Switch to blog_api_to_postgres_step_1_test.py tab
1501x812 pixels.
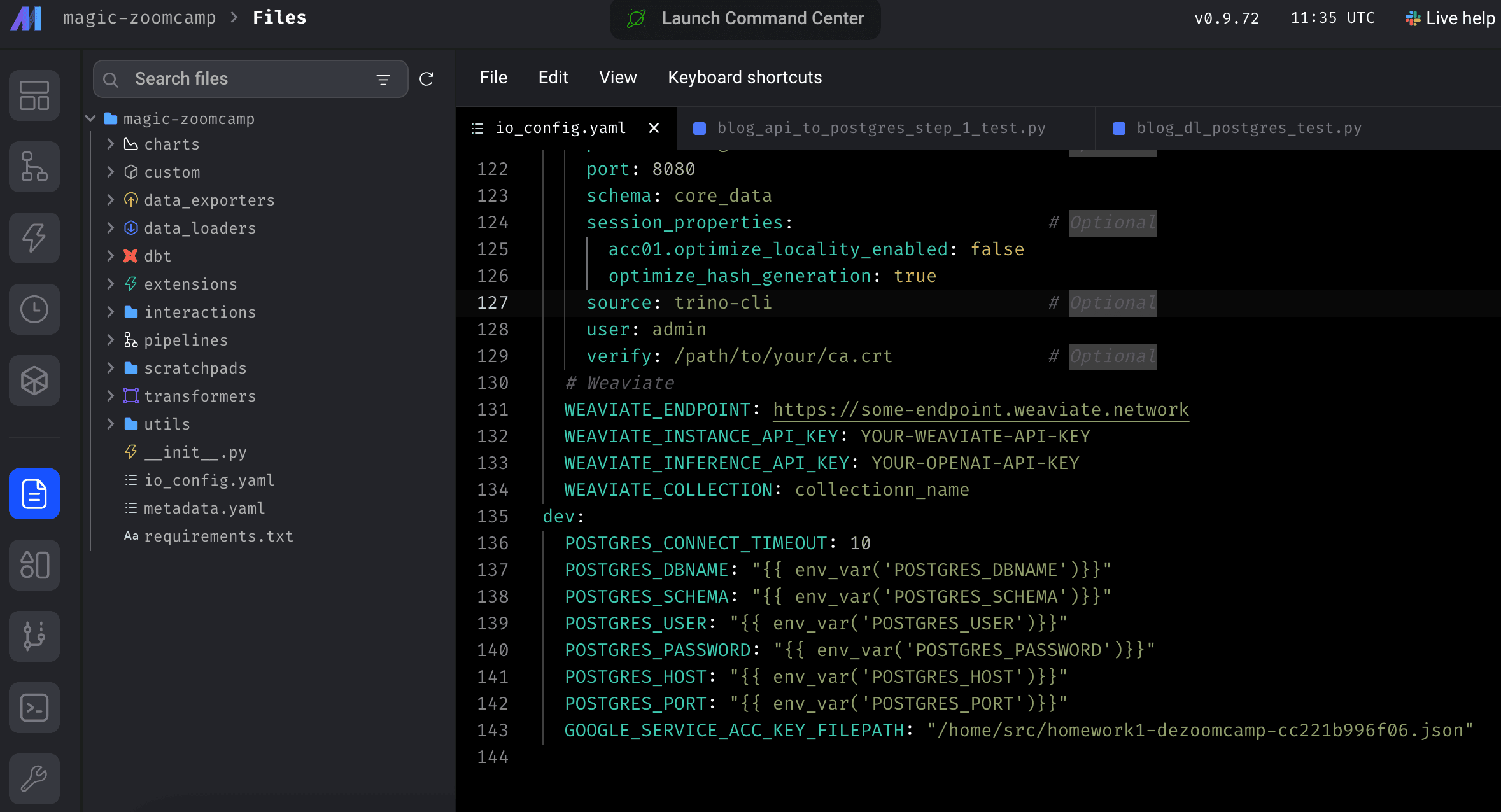click(885, 128)
